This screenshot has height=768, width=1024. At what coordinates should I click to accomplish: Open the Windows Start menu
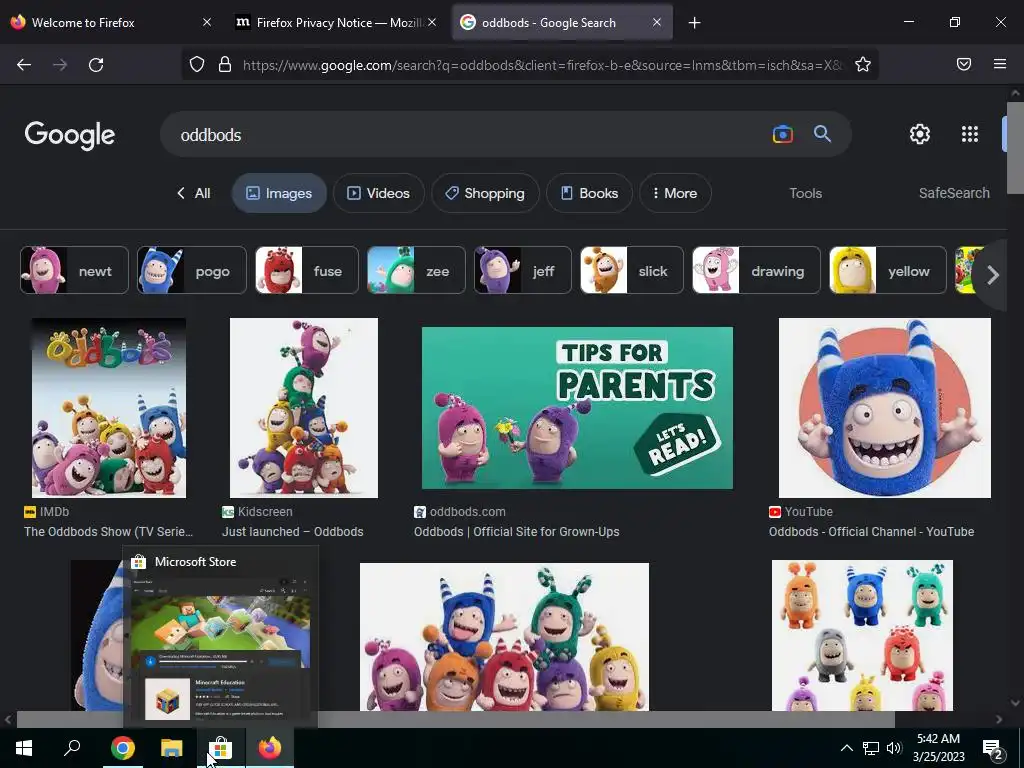pyautogui.click(x=24, y=748)
